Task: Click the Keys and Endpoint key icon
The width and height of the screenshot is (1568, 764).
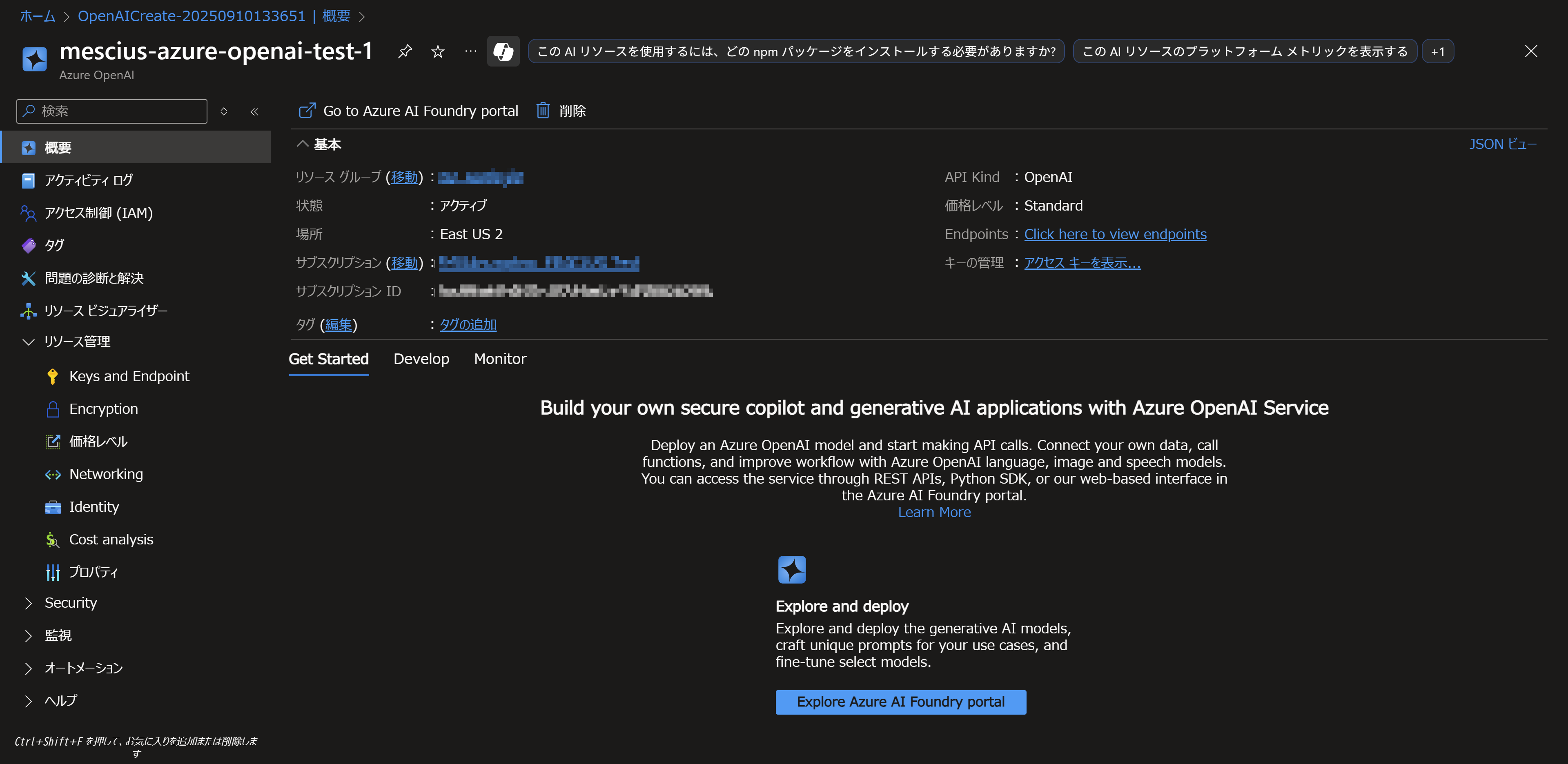Action: click(53, 377)
